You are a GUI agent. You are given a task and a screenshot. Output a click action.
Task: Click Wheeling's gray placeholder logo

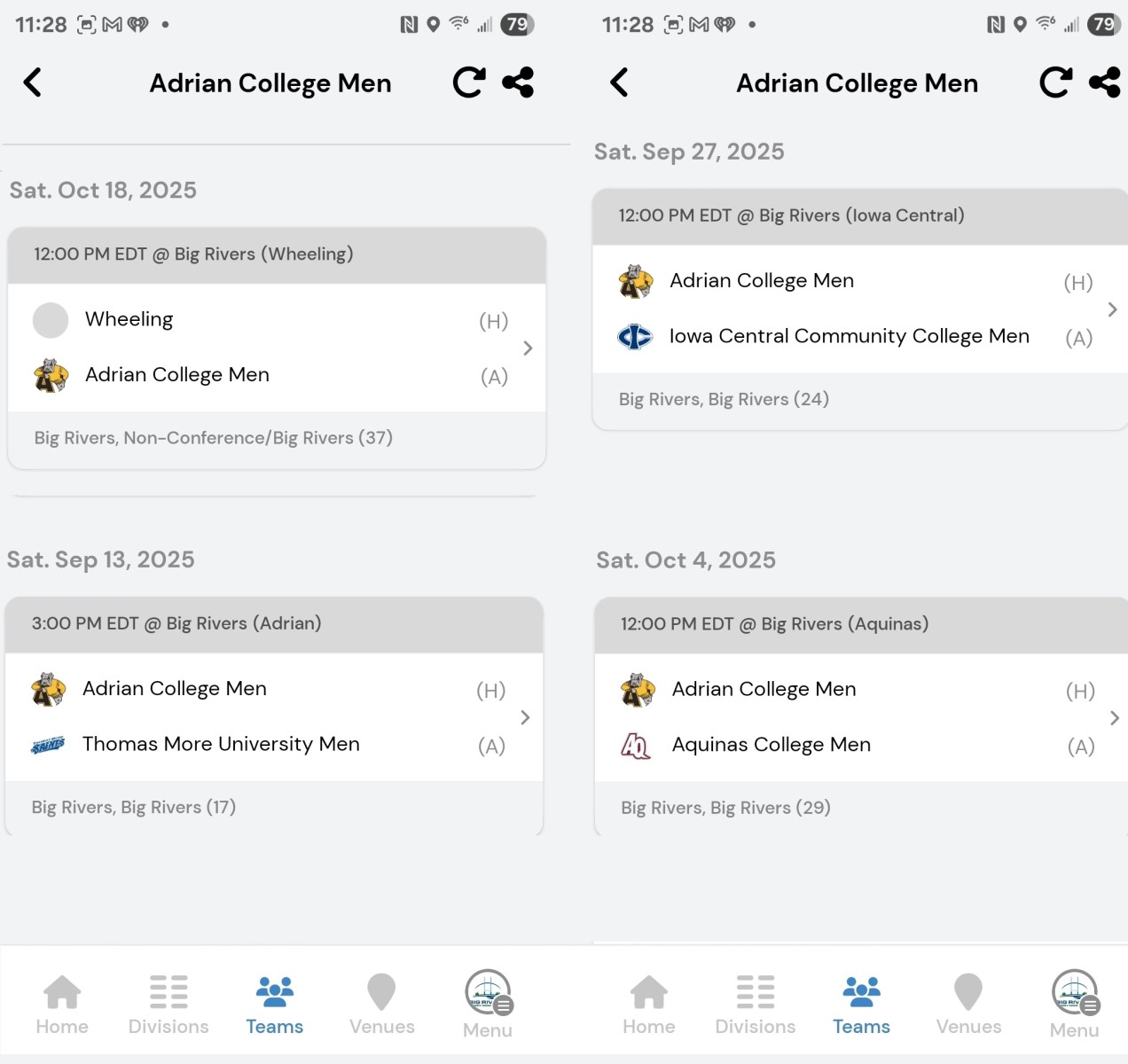(x=51, y=320)
